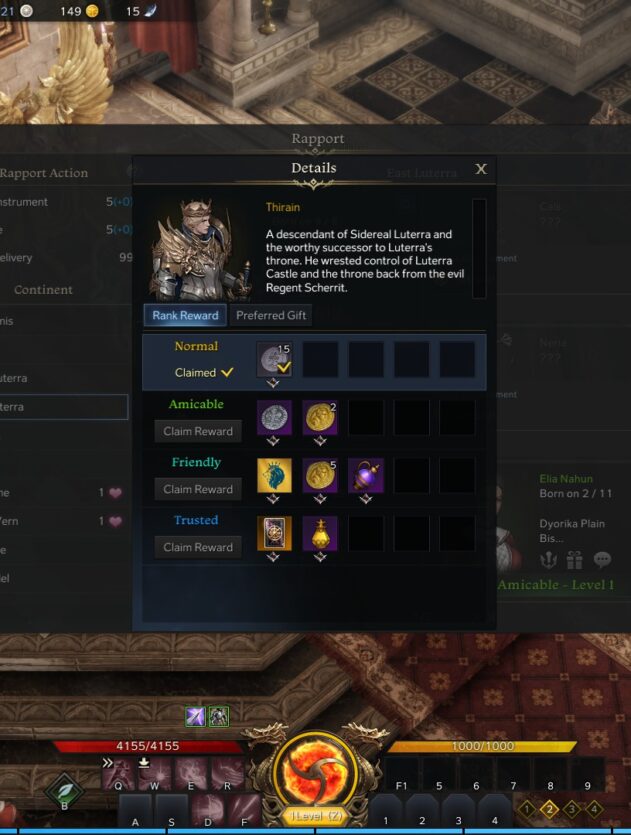Switch to the Preferred Gift tab
This screenshot has width=631, height=835.
tap(271, 315)
